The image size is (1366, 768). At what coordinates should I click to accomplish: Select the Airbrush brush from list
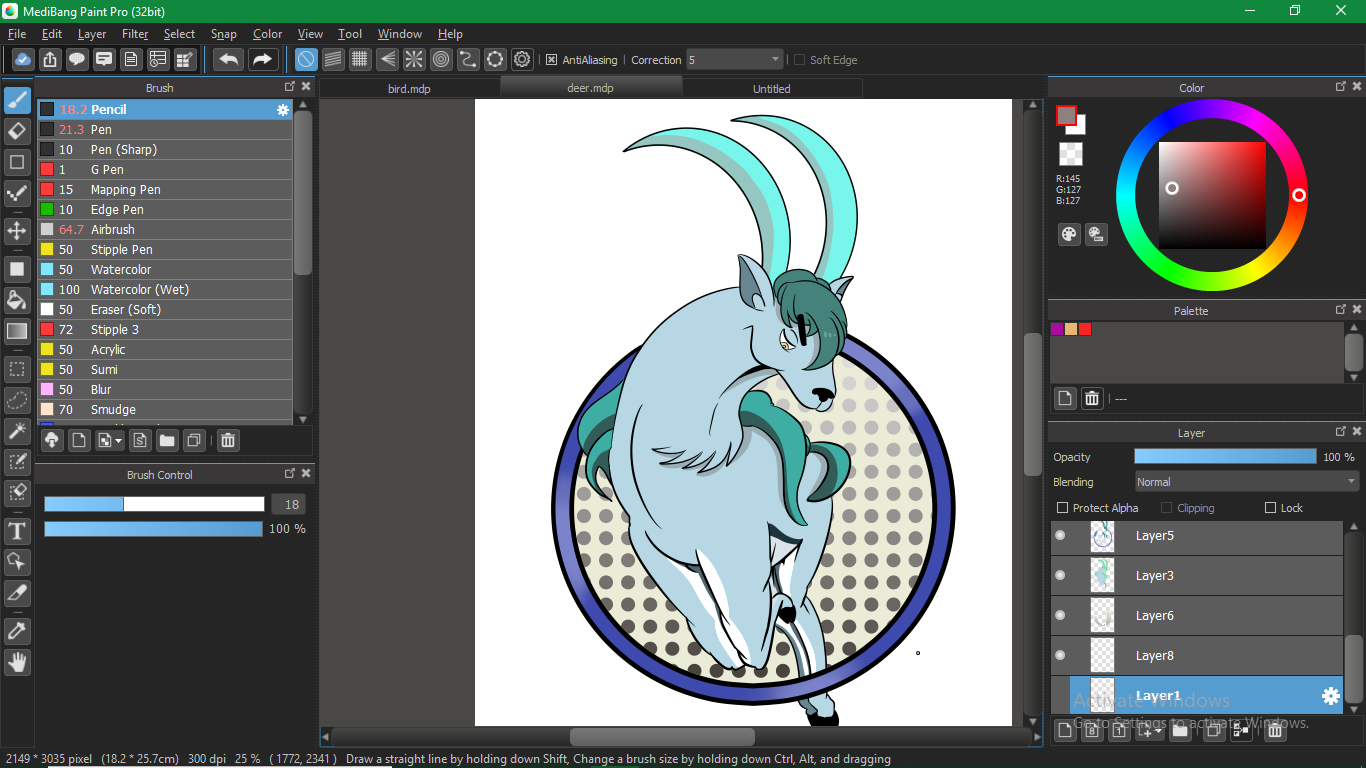[x=112, y=230]
